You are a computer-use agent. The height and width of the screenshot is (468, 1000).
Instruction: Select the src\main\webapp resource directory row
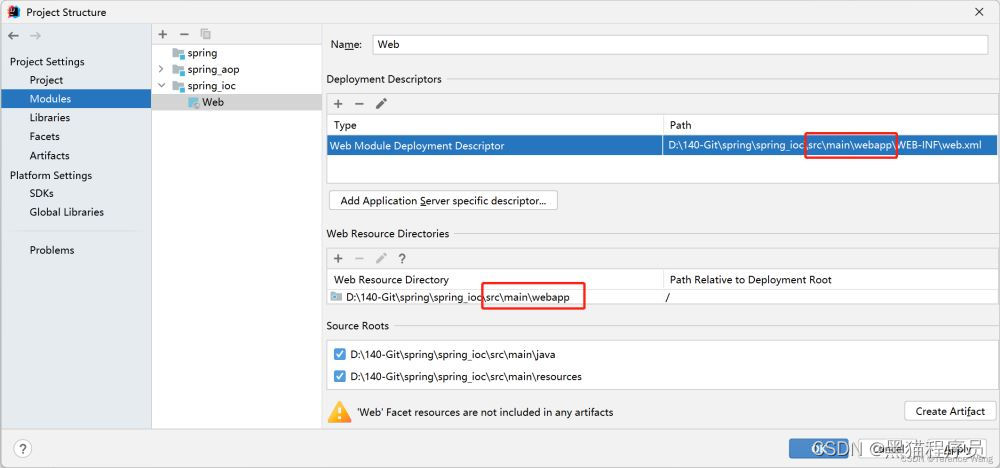tap(662, 297)
